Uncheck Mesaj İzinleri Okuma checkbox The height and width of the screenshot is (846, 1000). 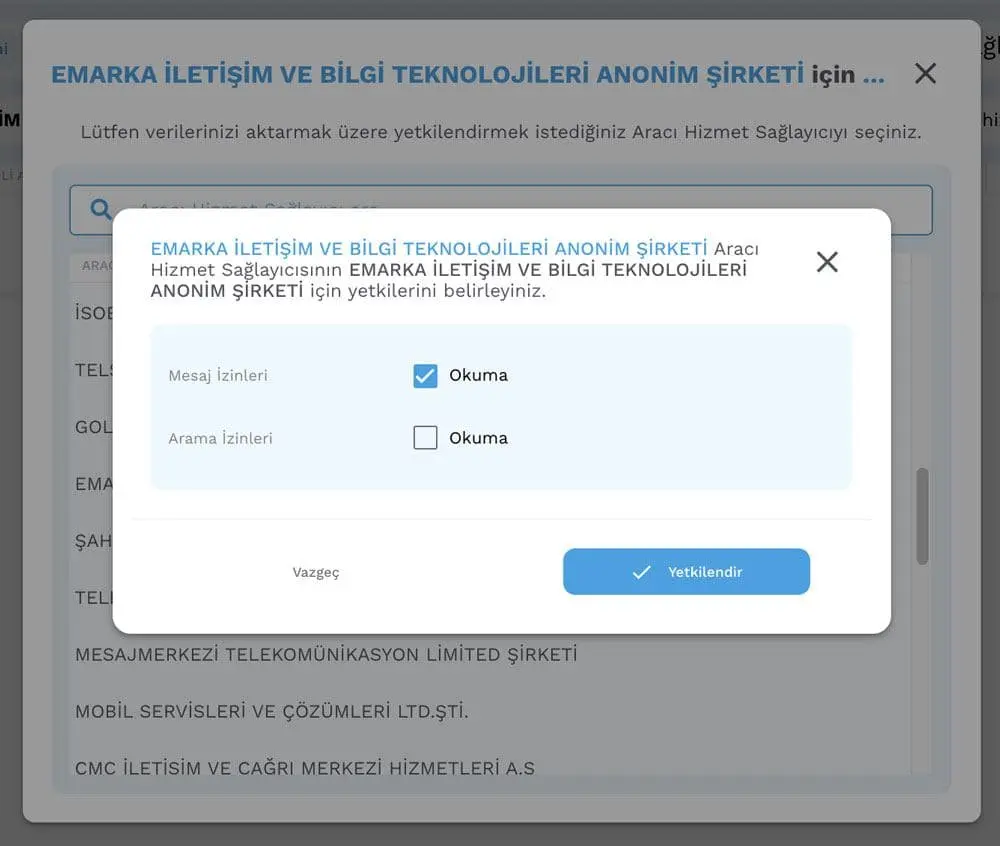pos(425,376)
